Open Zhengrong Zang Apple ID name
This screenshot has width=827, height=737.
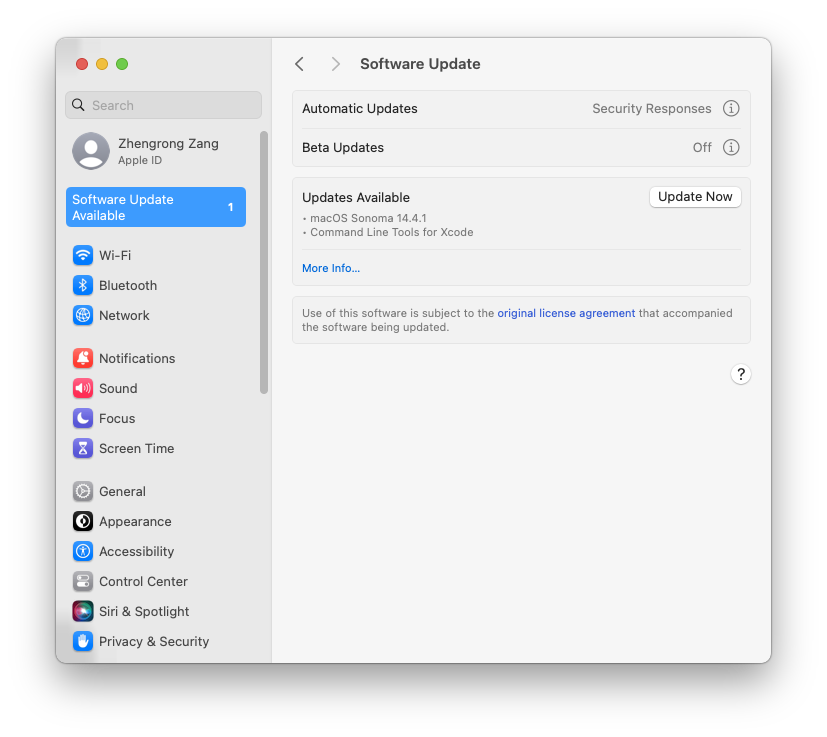(x=168, y=143)
